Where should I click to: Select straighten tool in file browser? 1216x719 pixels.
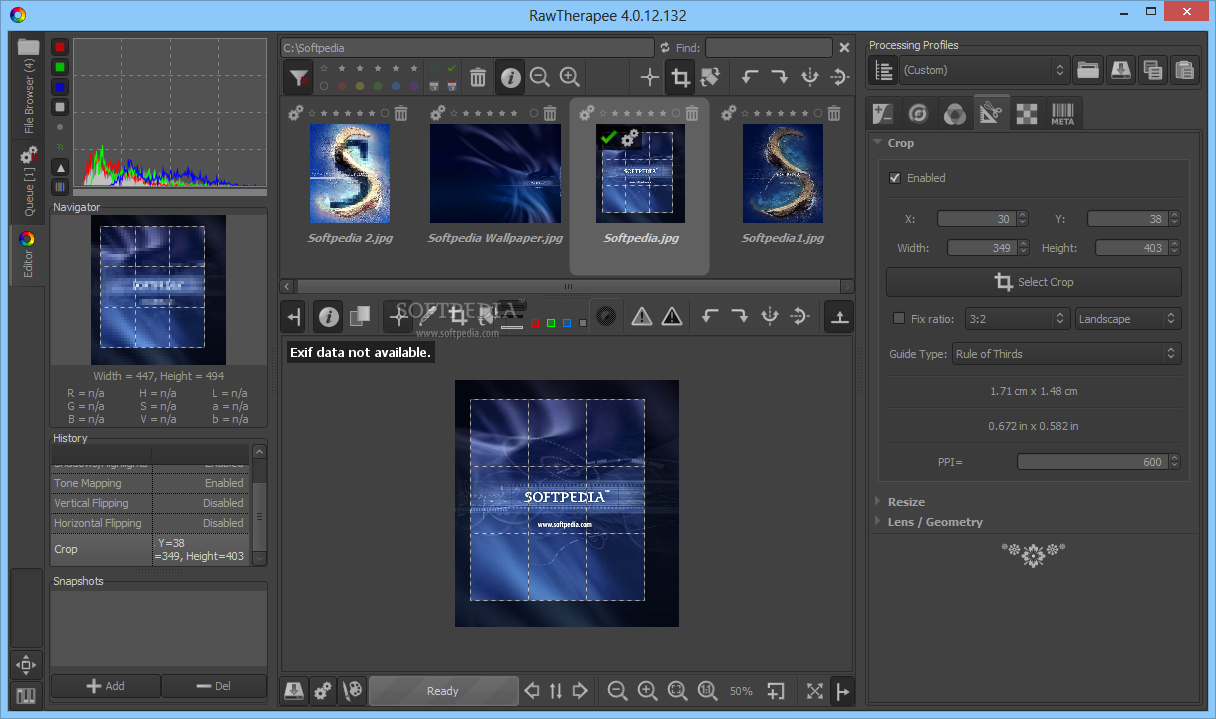(710, 77)
